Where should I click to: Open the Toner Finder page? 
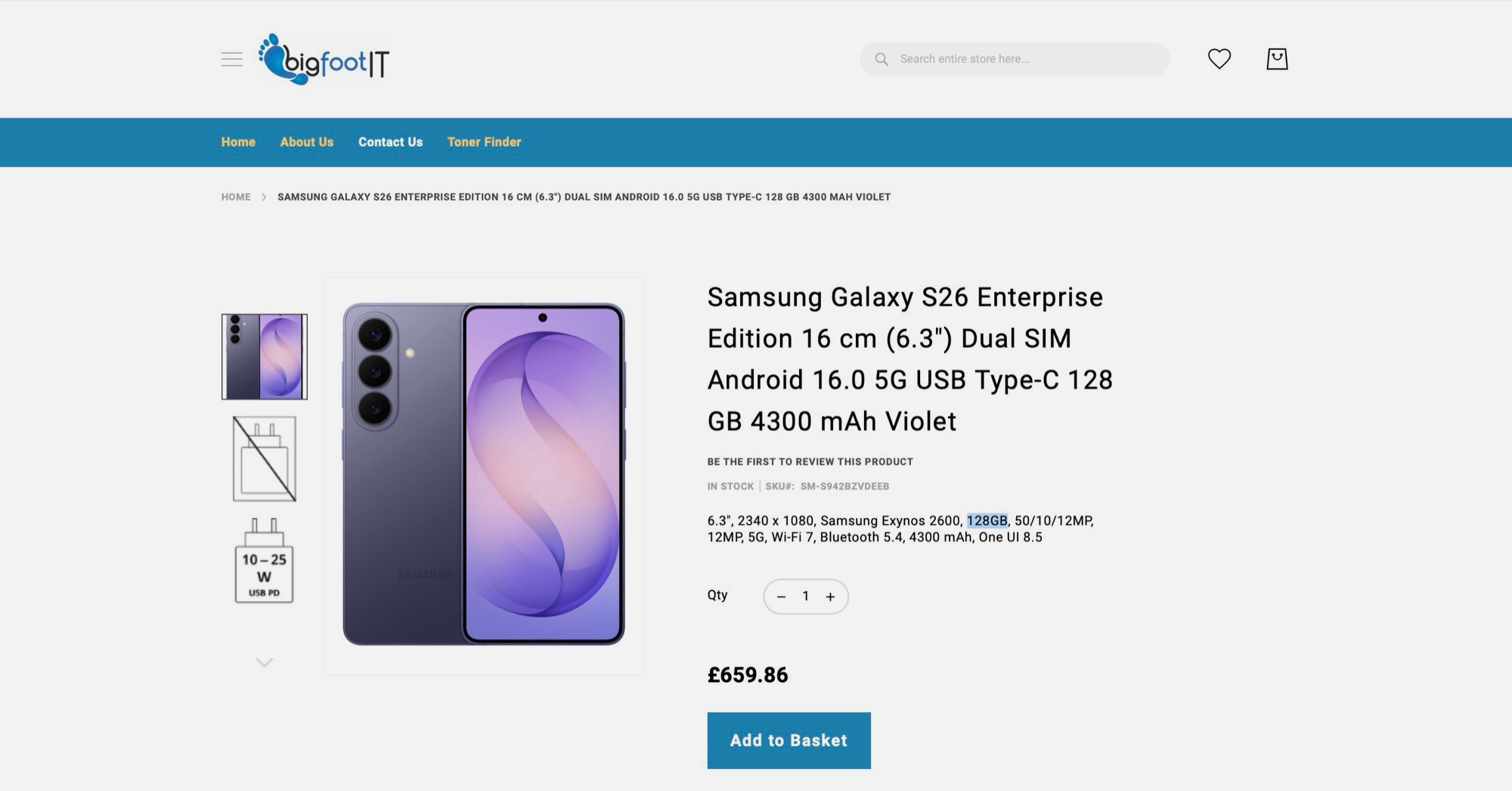484,142
